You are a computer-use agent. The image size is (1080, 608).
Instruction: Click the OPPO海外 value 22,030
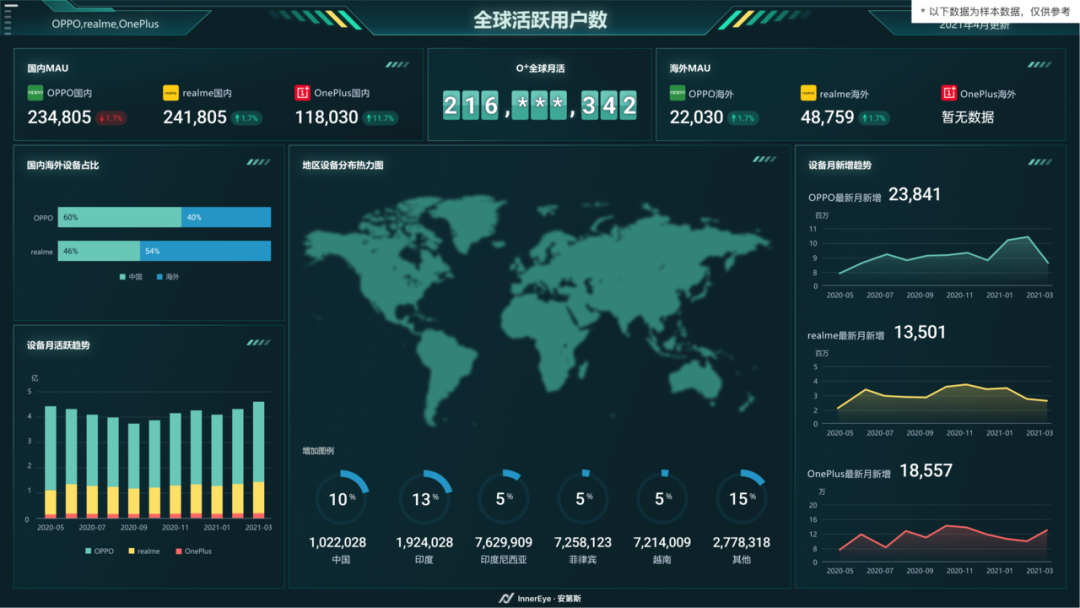coord(696,118)
